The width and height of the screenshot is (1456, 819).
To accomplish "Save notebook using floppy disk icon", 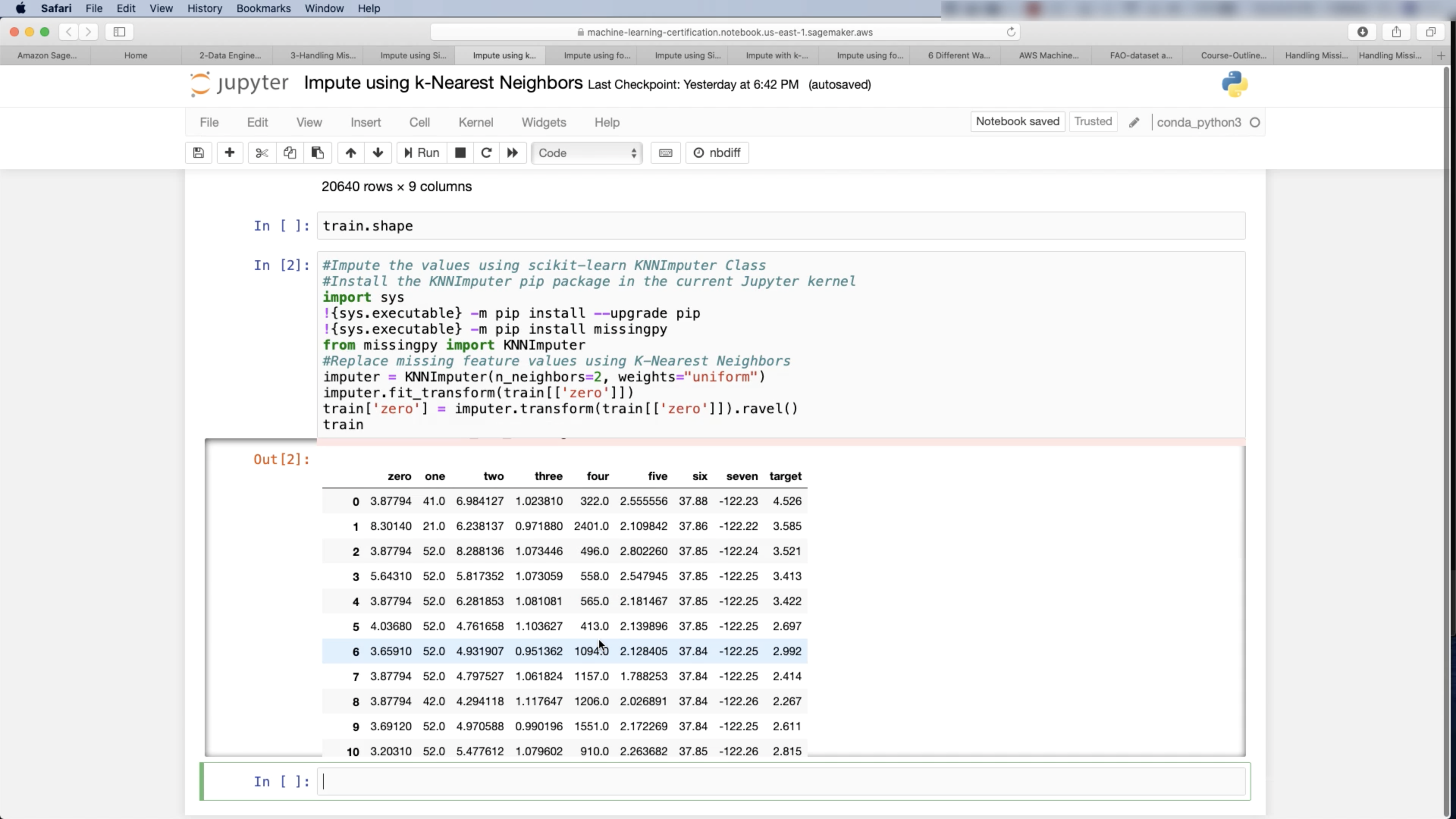I will (x=198, y=152).
